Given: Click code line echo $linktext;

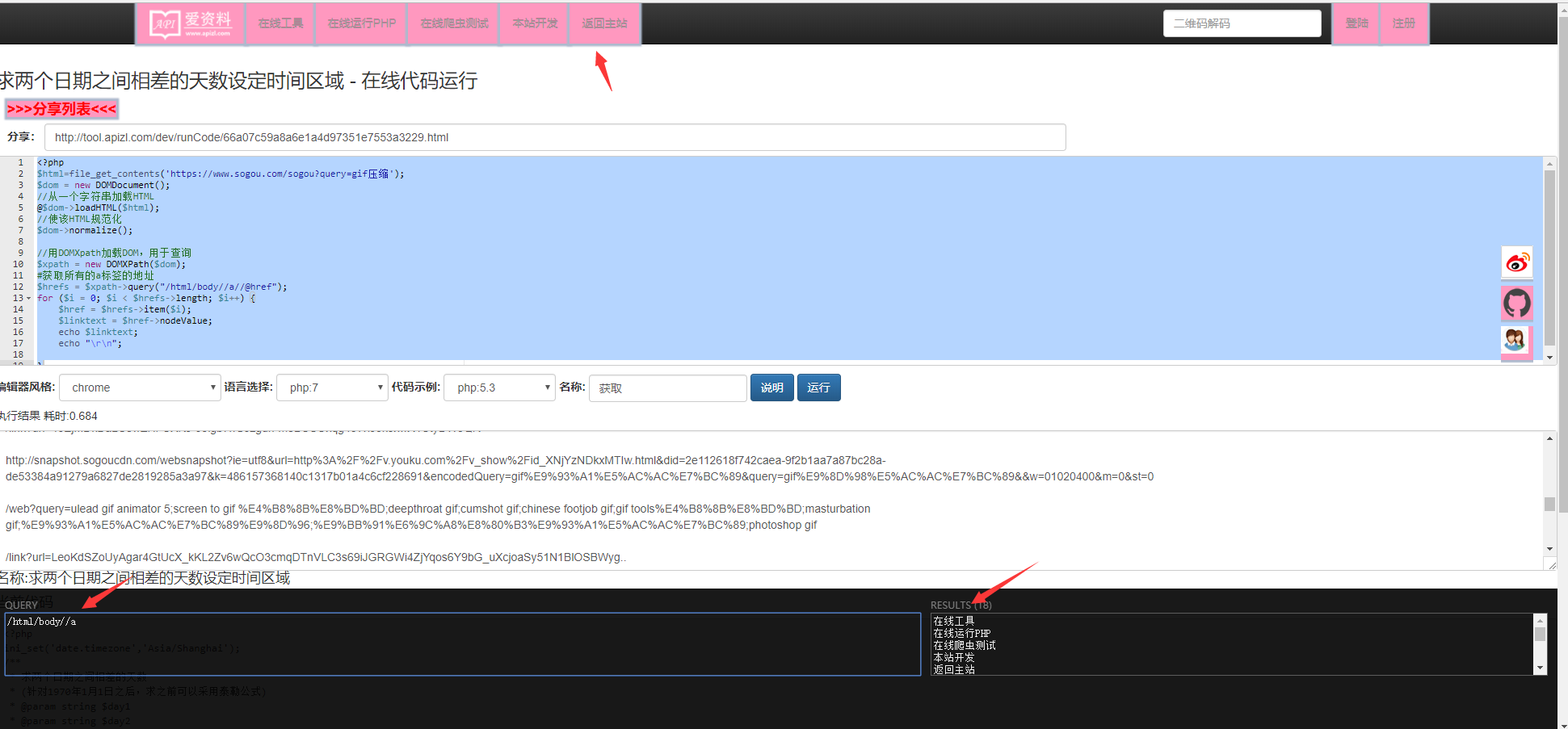Looking at the screenshot, I should [98, 332].
